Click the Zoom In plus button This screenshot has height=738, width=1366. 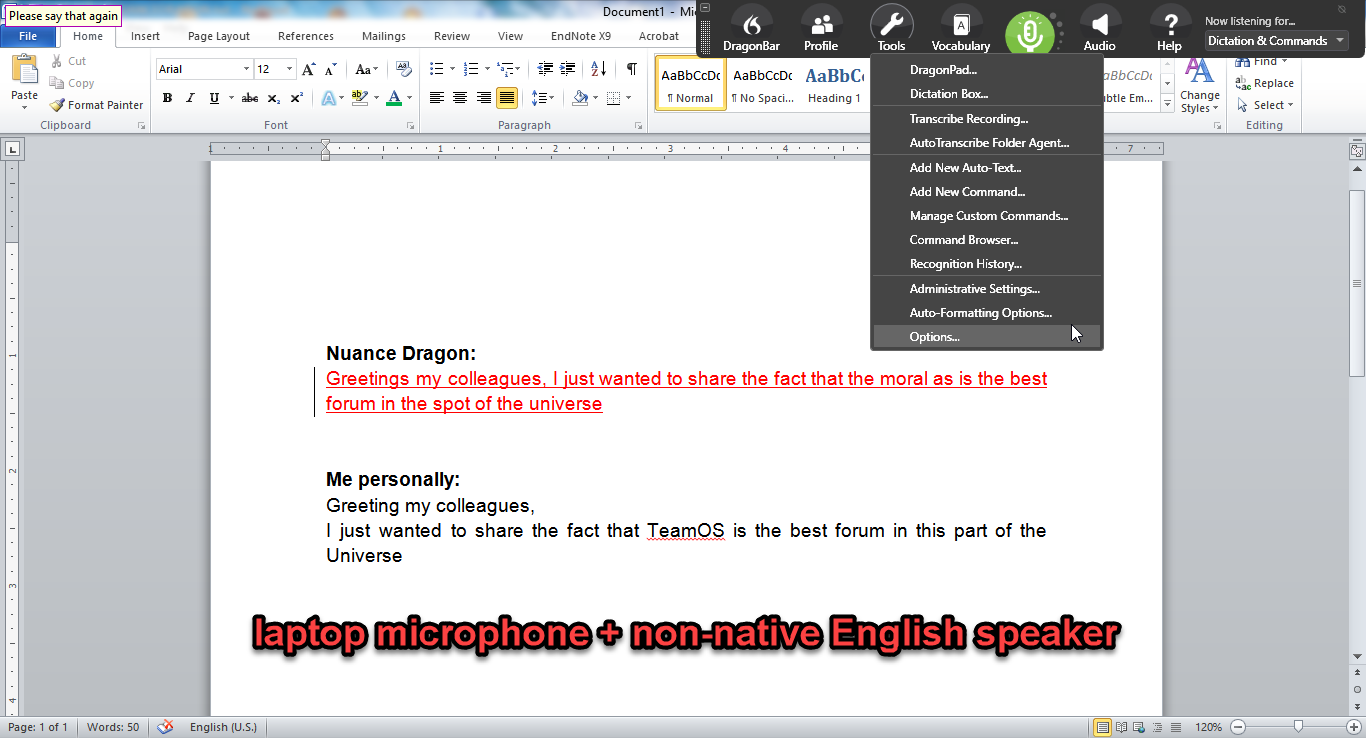point(1355,727)
